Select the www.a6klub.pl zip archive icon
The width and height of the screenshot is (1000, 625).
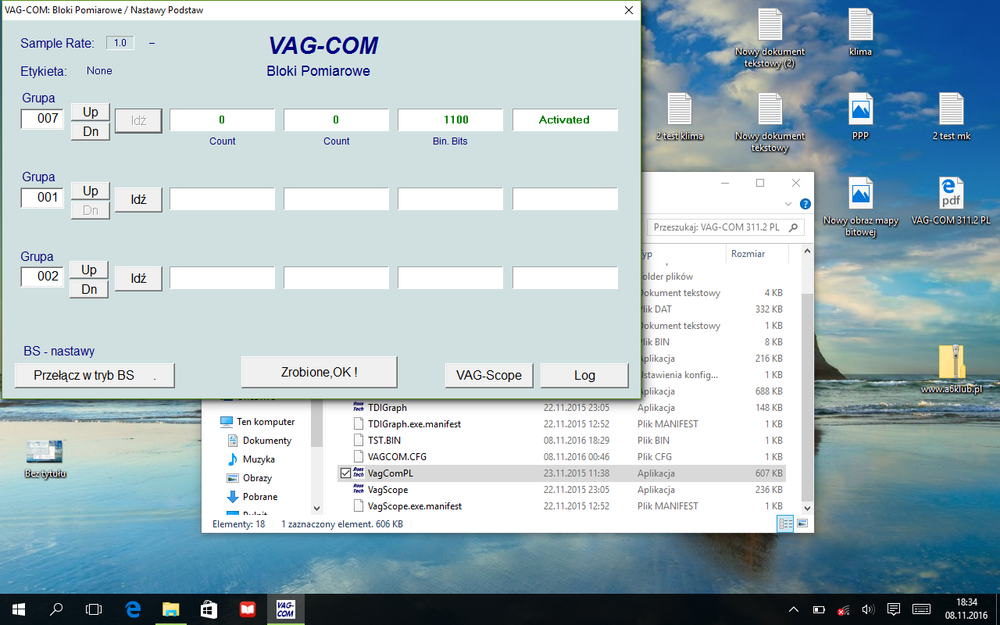pos(950,362)
